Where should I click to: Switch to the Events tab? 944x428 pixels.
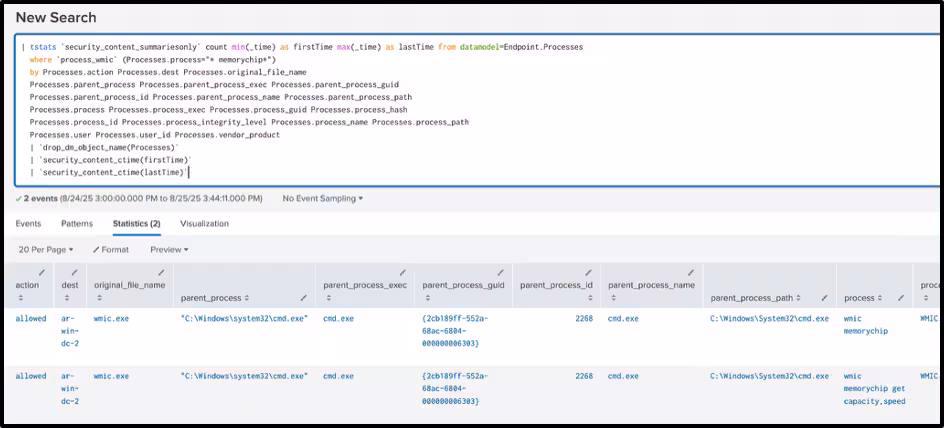(28, 224)
